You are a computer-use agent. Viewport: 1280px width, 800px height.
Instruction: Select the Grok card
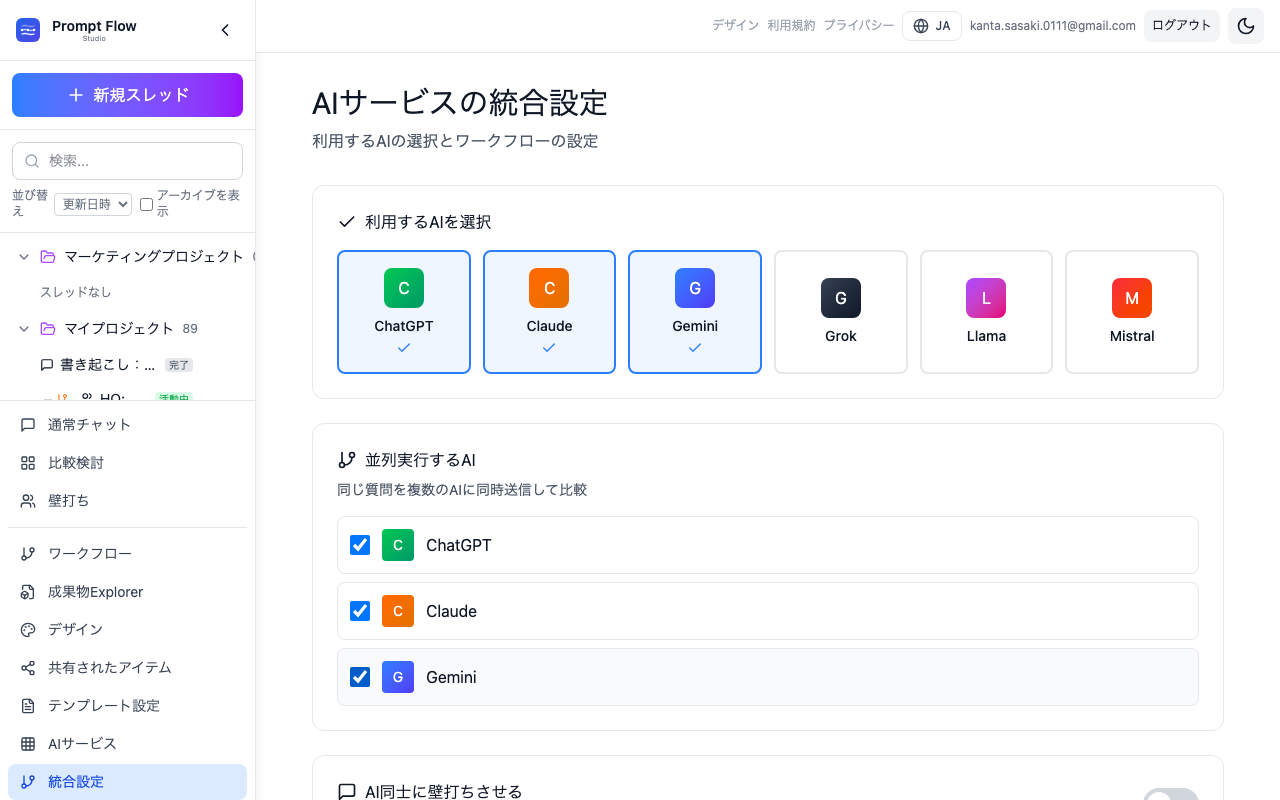(841, 312)
